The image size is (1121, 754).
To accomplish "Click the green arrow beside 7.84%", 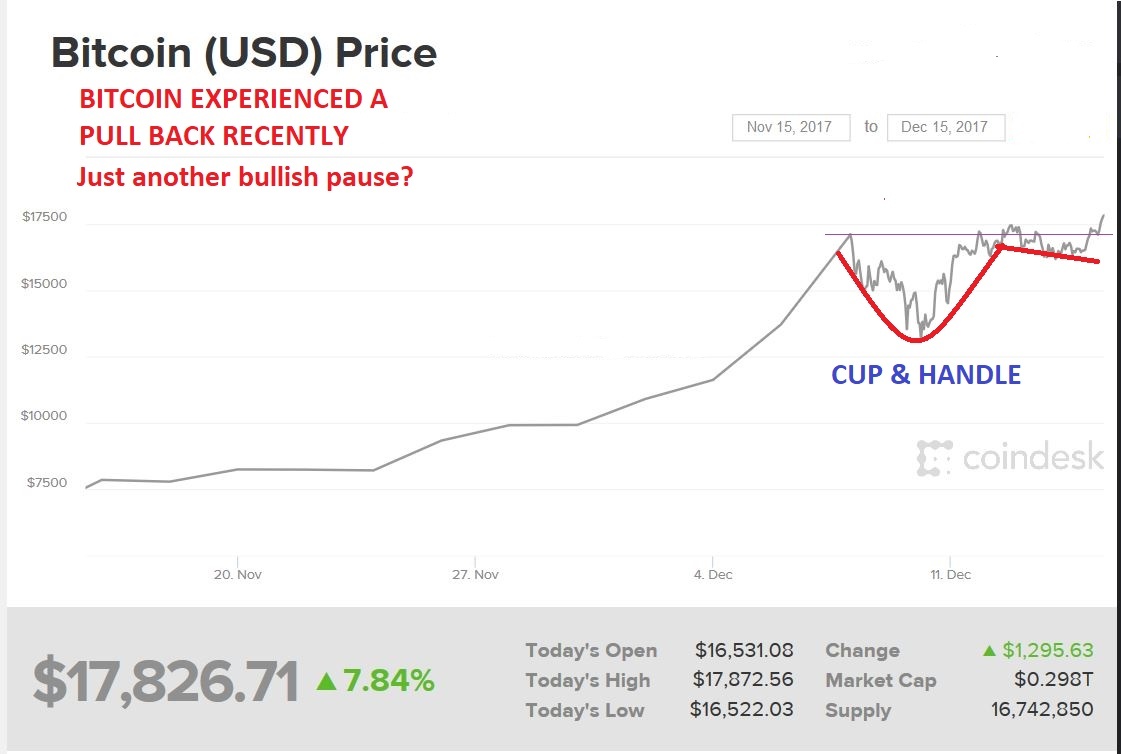I will (326, 682).
